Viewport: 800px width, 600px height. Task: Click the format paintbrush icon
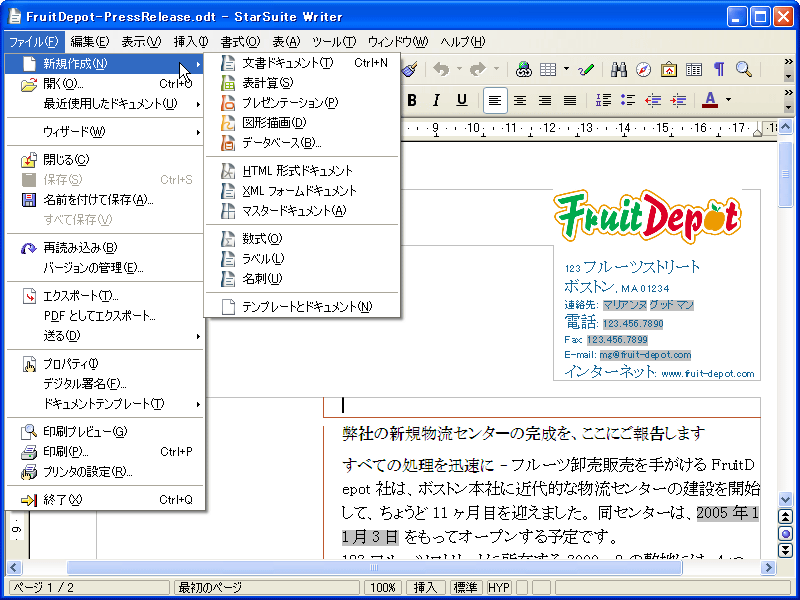point(410,69)
